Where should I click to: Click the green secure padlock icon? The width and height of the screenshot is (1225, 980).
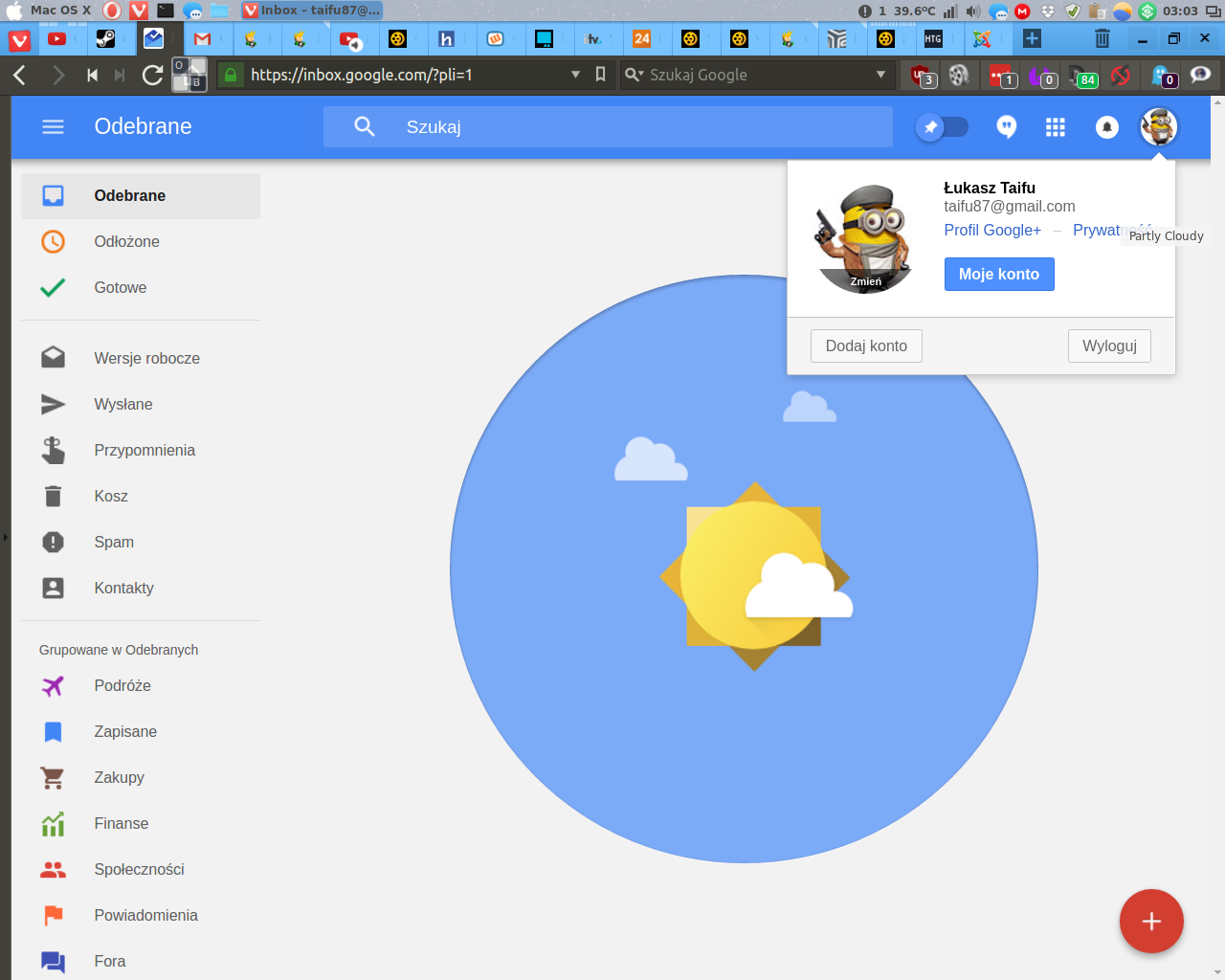tap(231, 74)
